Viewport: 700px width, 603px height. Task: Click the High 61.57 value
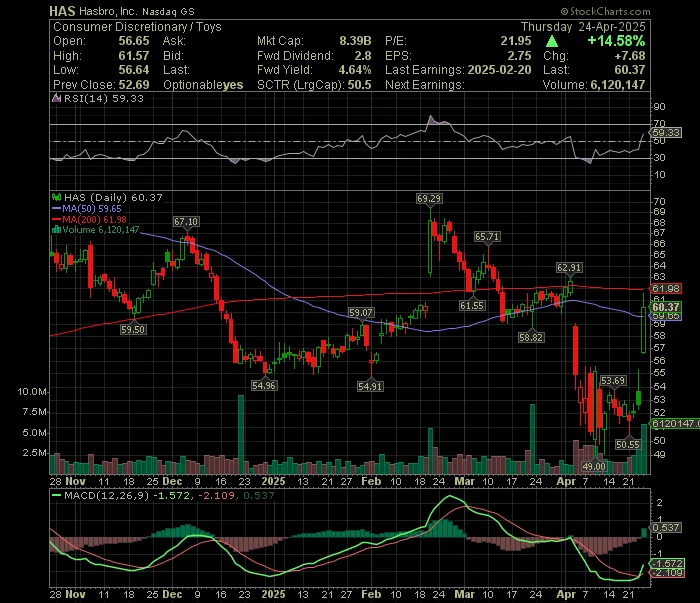click(134, 56)
